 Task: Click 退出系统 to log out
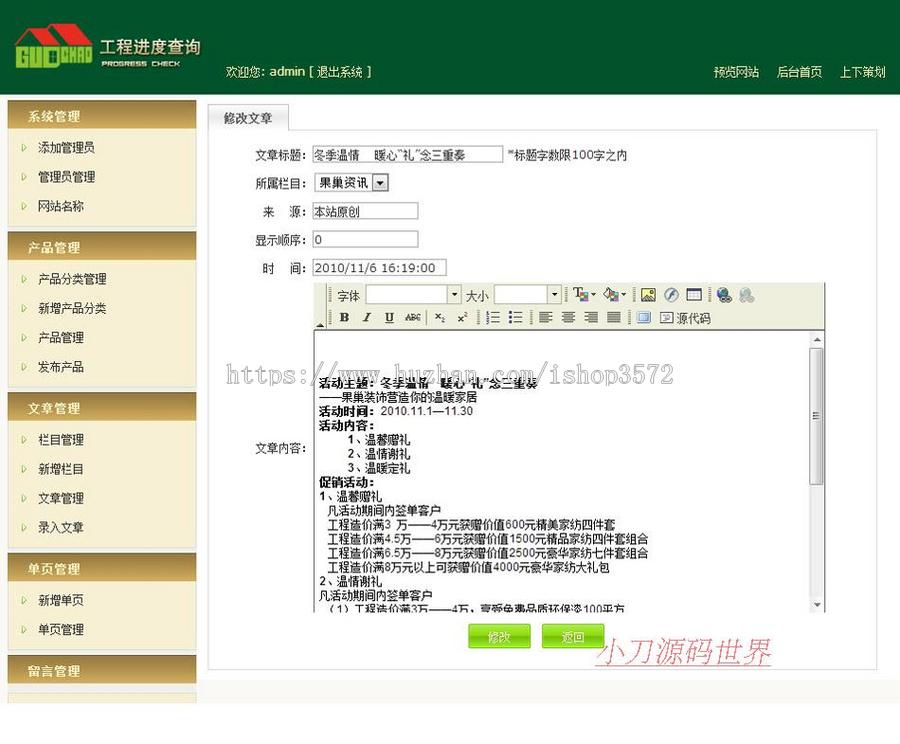(339, 72)
